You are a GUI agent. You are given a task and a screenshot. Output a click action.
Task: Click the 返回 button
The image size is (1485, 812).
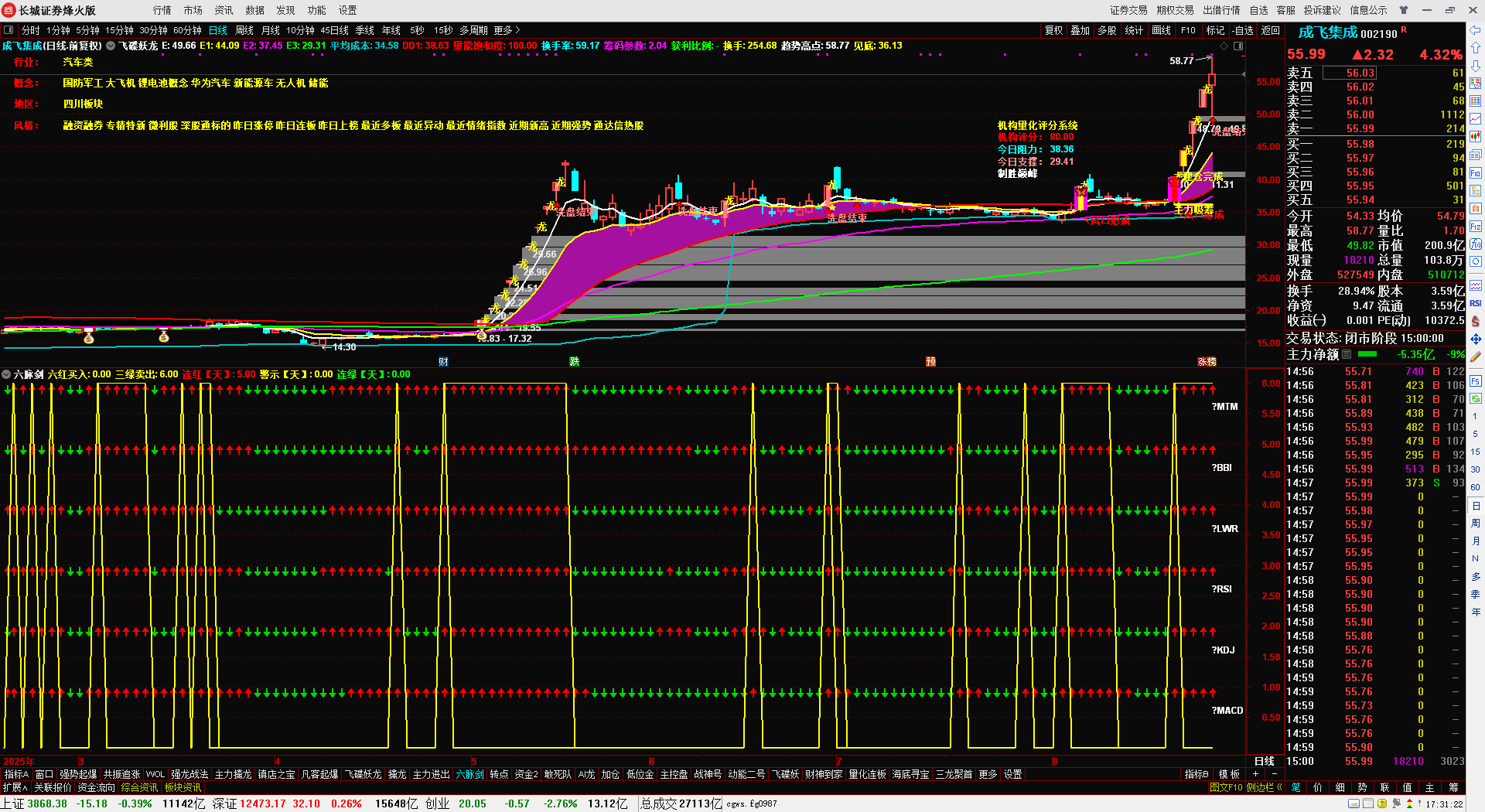pos(1271,30)
